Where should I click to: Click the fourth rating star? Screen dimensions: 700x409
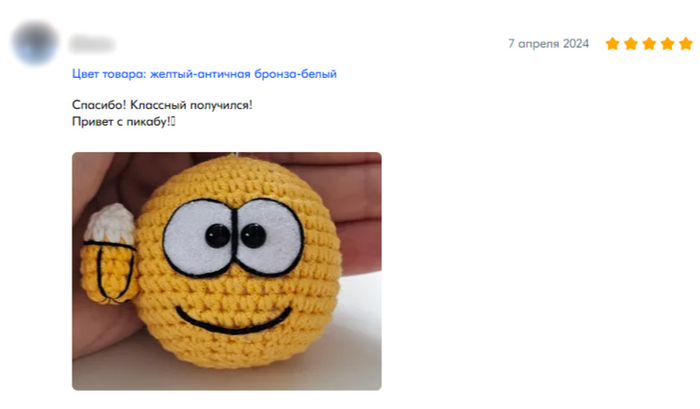point(667,44)
